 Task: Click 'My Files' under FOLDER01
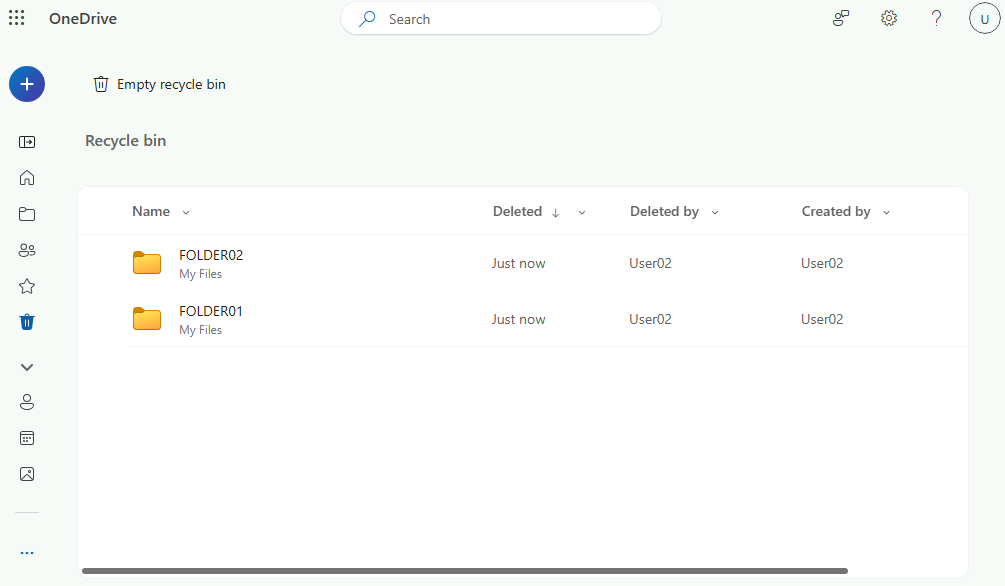tap(201, 330)
